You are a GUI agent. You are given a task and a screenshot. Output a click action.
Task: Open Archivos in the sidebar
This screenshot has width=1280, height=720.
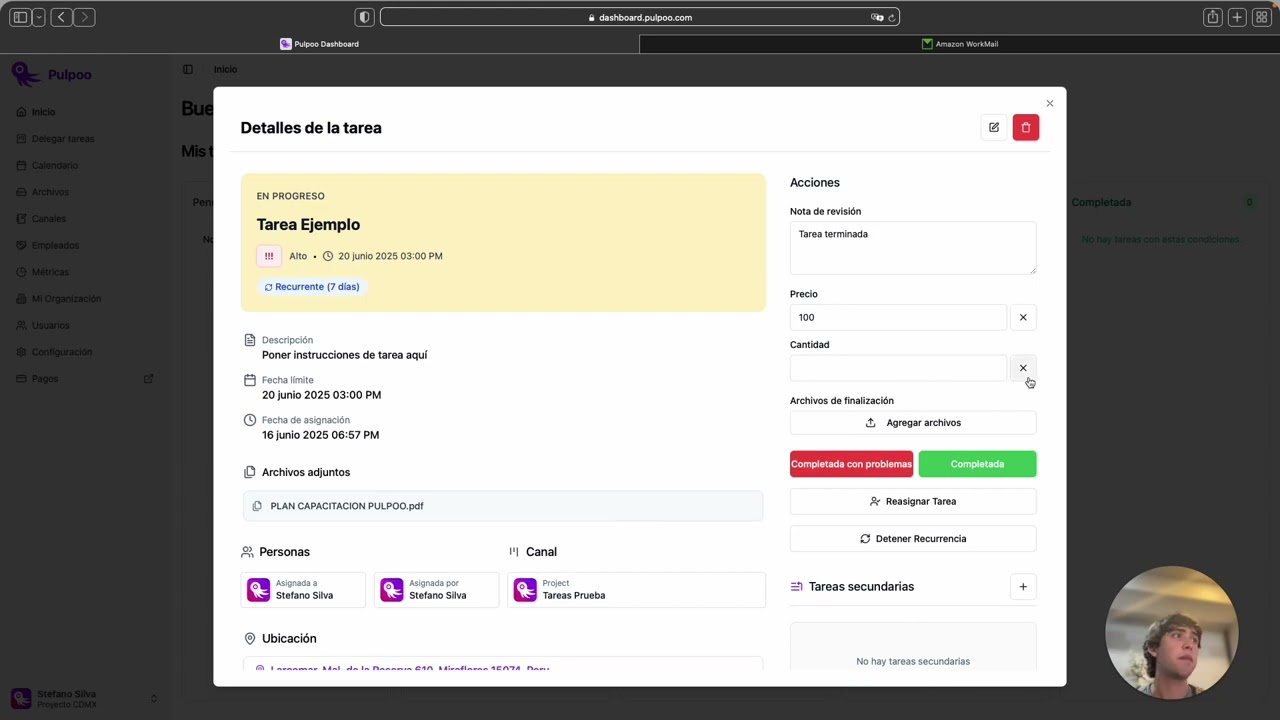point(50,192)
